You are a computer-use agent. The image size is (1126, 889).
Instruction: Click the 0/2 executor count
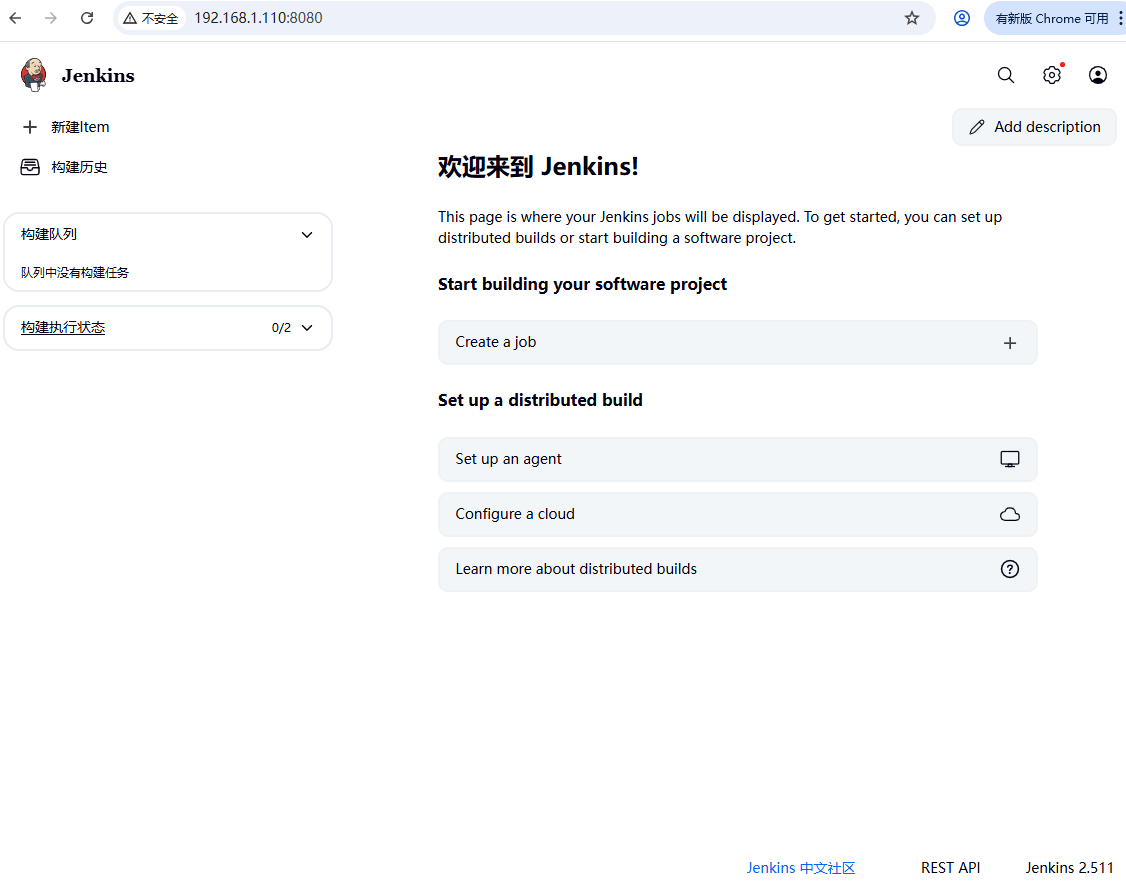[281, 328]
